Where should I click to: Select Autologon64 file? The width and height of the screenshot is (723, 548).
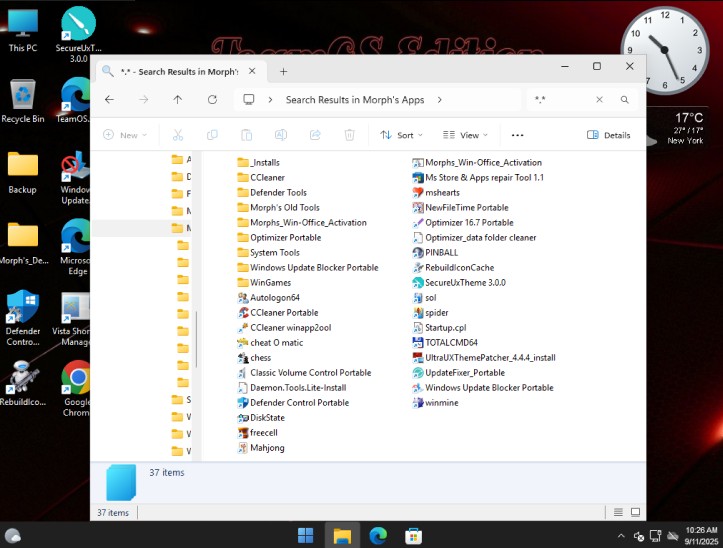coord(268,298)
